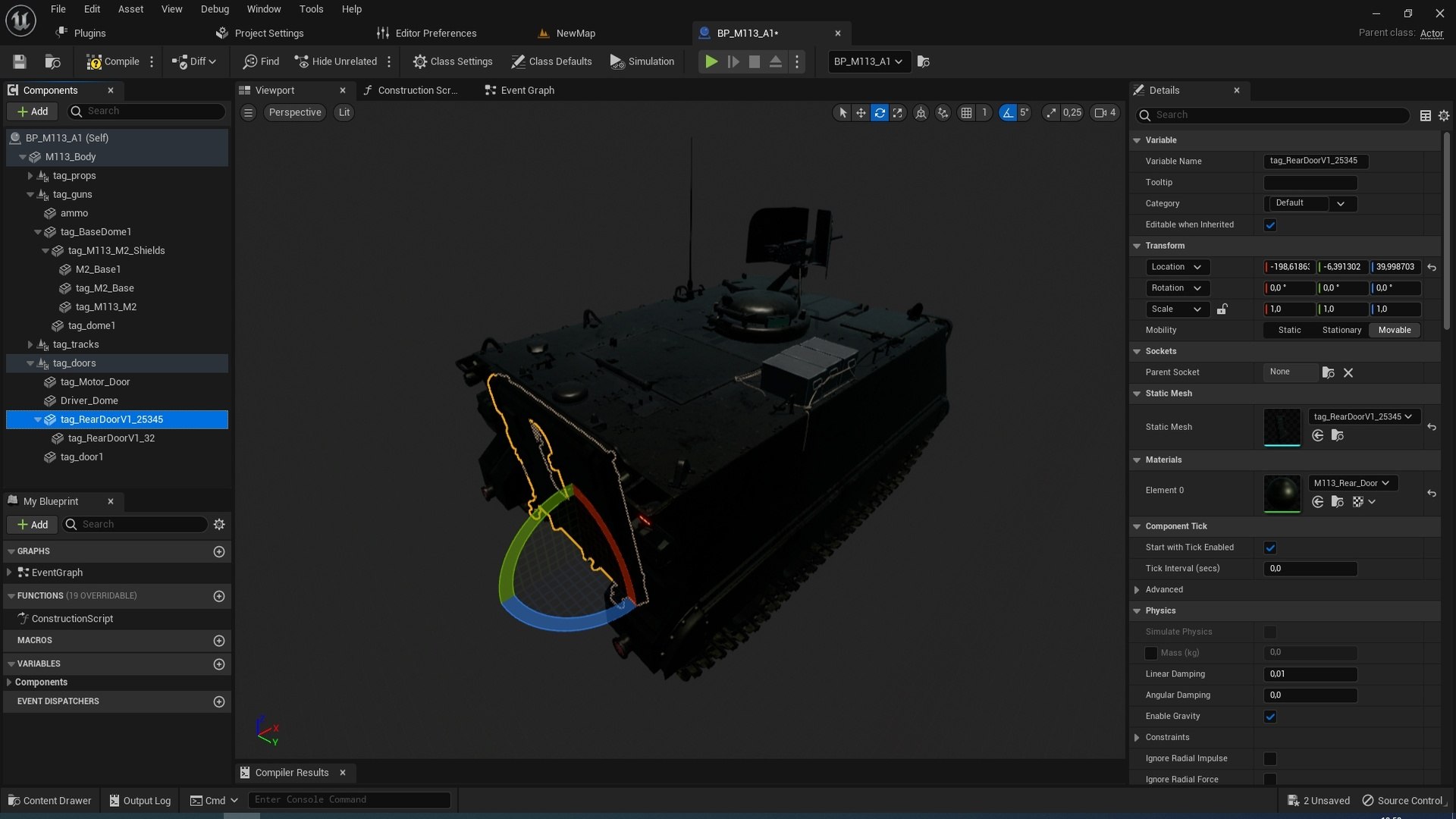Select the tag_Motor_Door component

point(95,382)
